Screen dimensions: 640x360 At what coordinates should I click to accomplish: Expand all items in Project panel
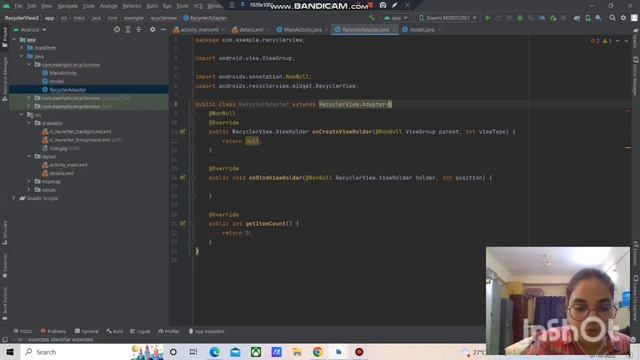click(128, 29)
